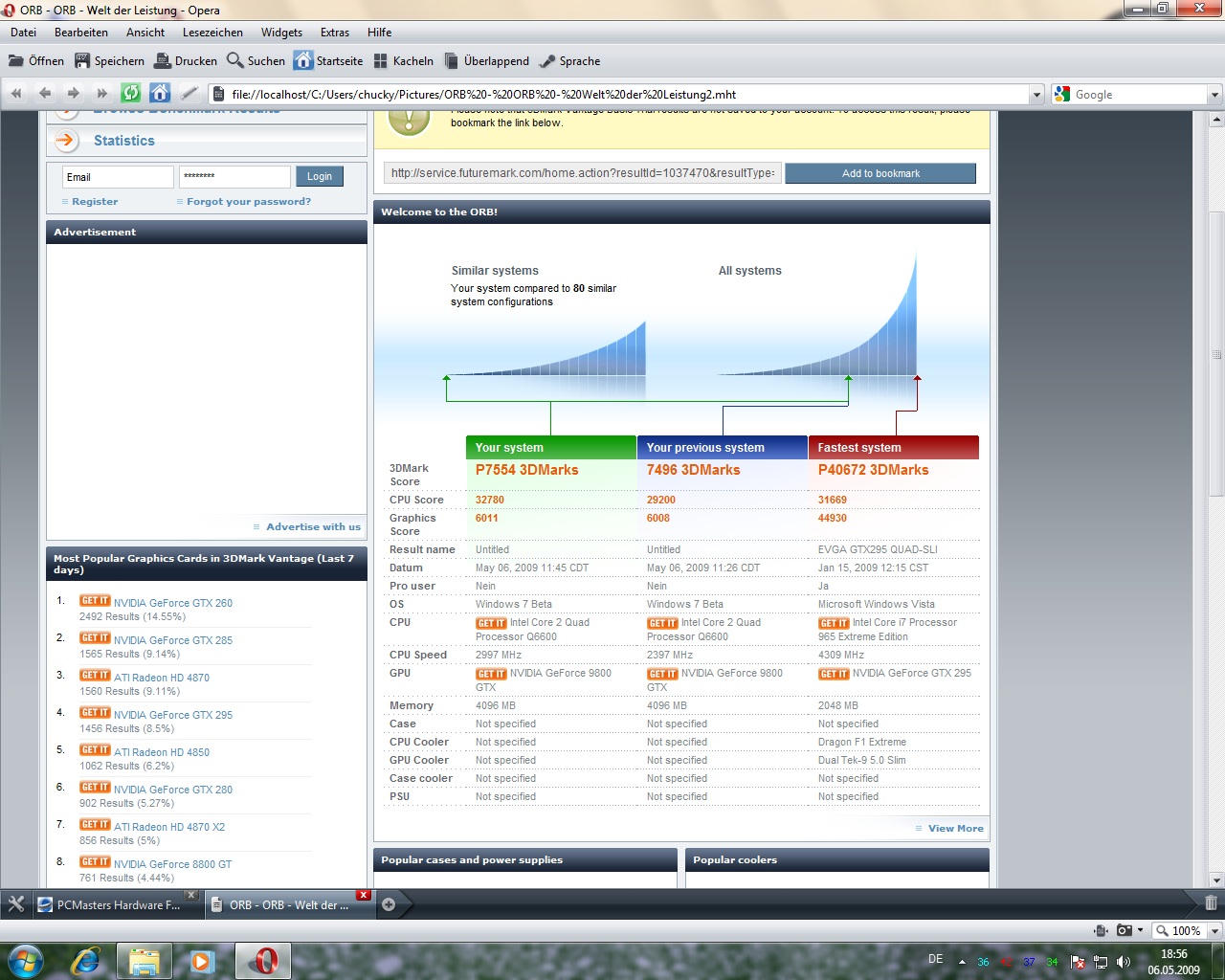Click Advertise with us link
The width and height of the screenshot is (1225, 980).
point(314,527)
